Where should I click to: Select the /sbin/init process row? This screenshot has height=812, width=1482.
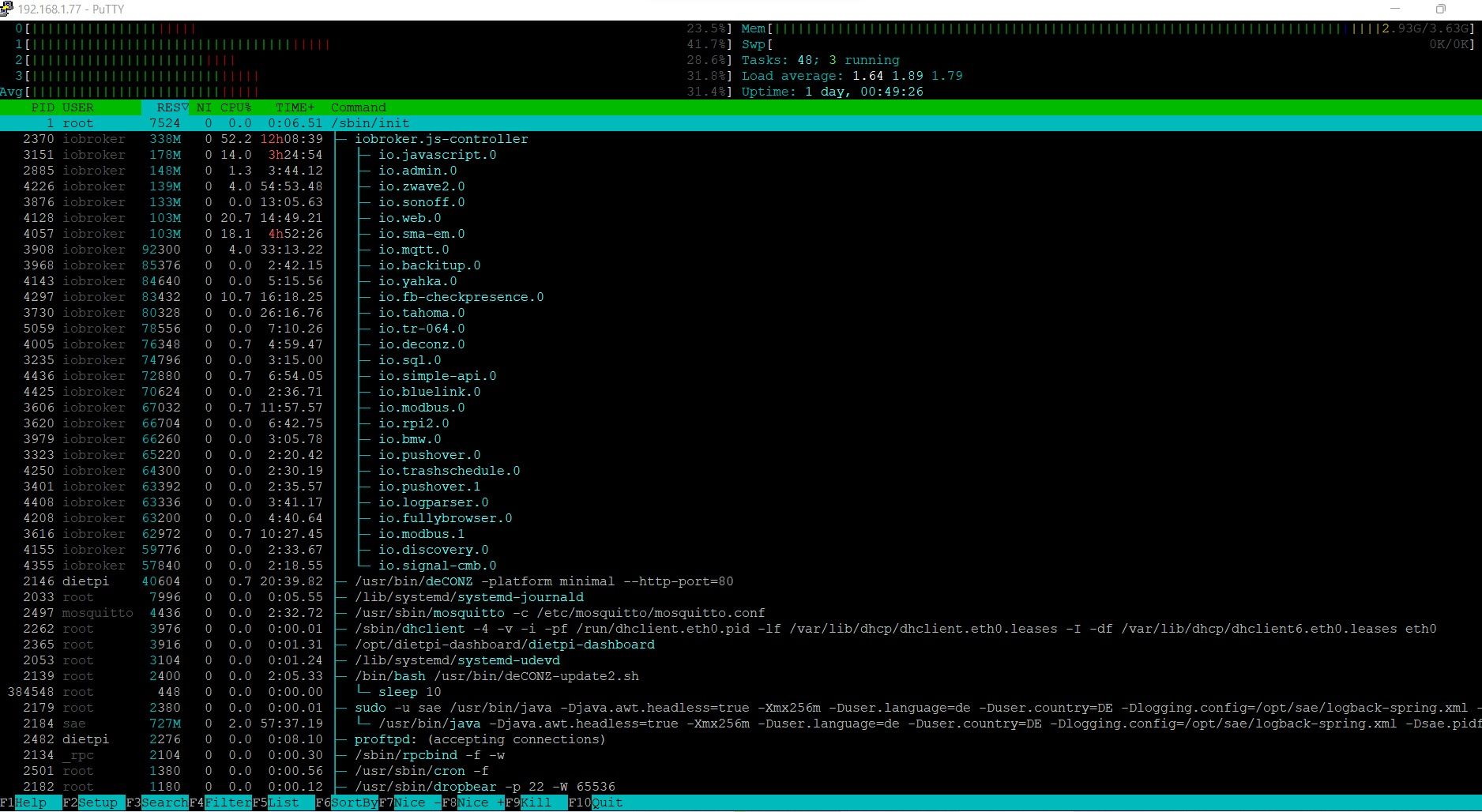[741, 123]
